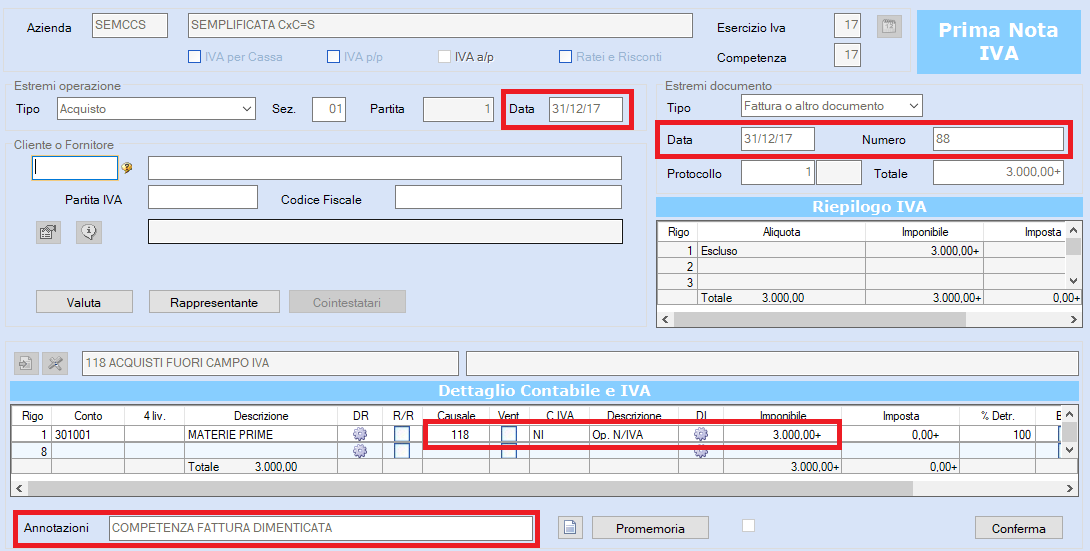Tick the Vent checkbox for causale 118
This screenshot has height=551, width=1090.
tap(509, 434)
